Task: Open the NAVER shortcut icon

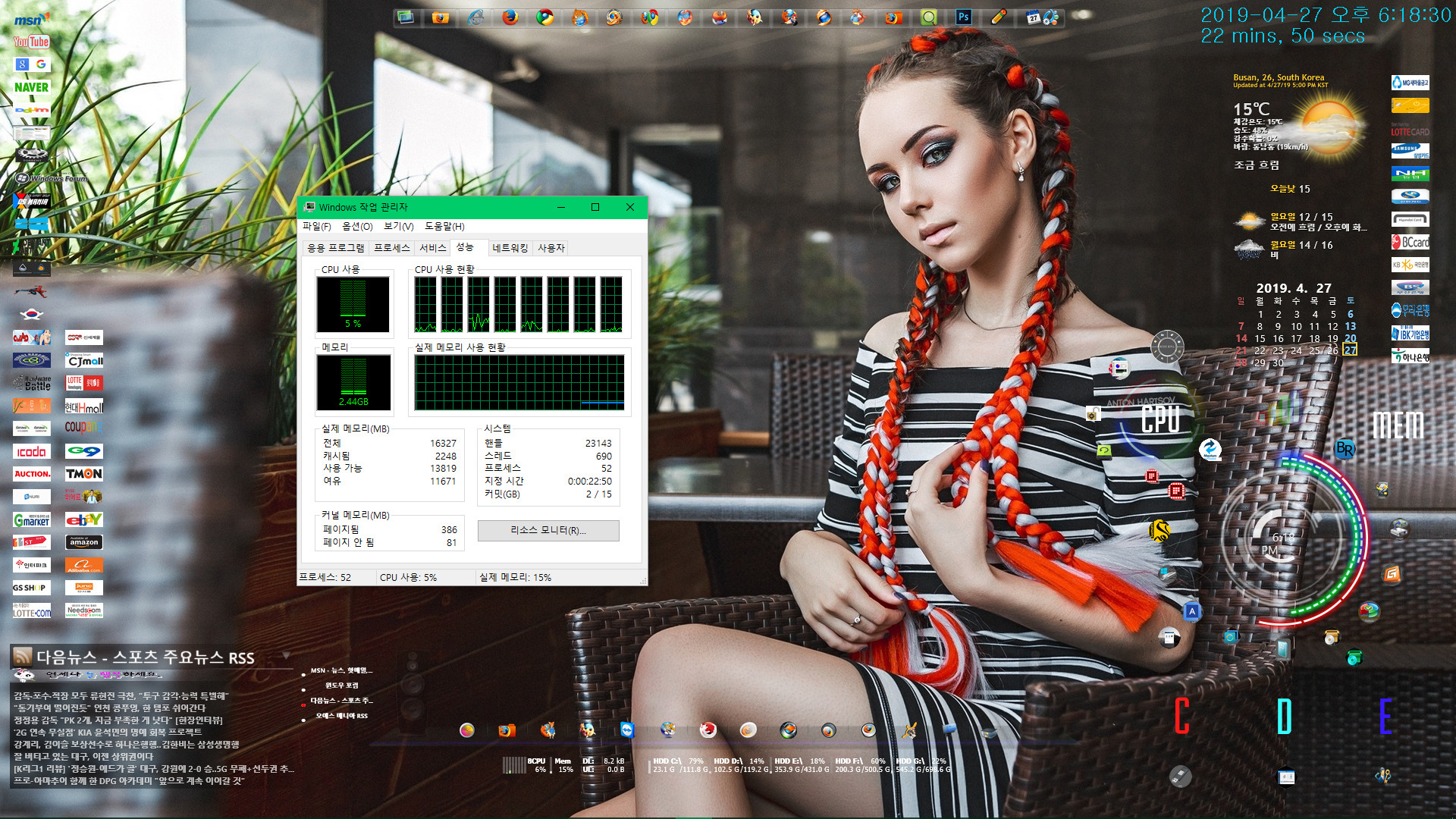Action: tap(31, 87)
